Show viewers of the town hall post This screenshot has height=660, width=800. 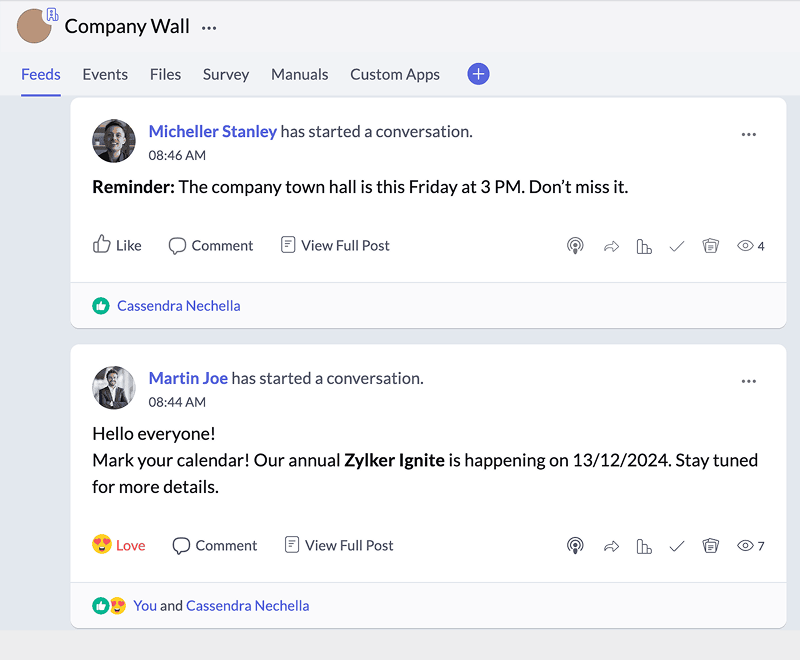pyautogui.click(x=751, y=246)
